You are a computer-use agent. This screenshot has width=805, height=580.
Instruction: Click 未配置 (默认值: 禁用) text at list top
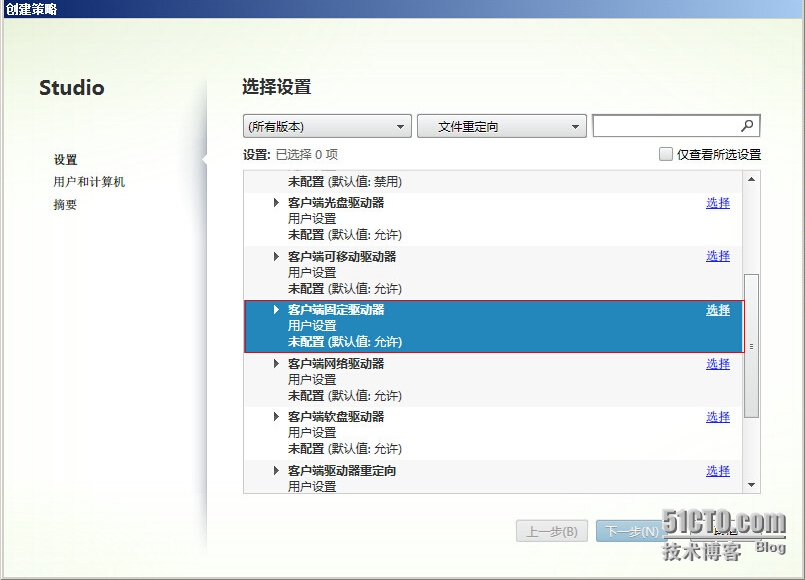344,182
